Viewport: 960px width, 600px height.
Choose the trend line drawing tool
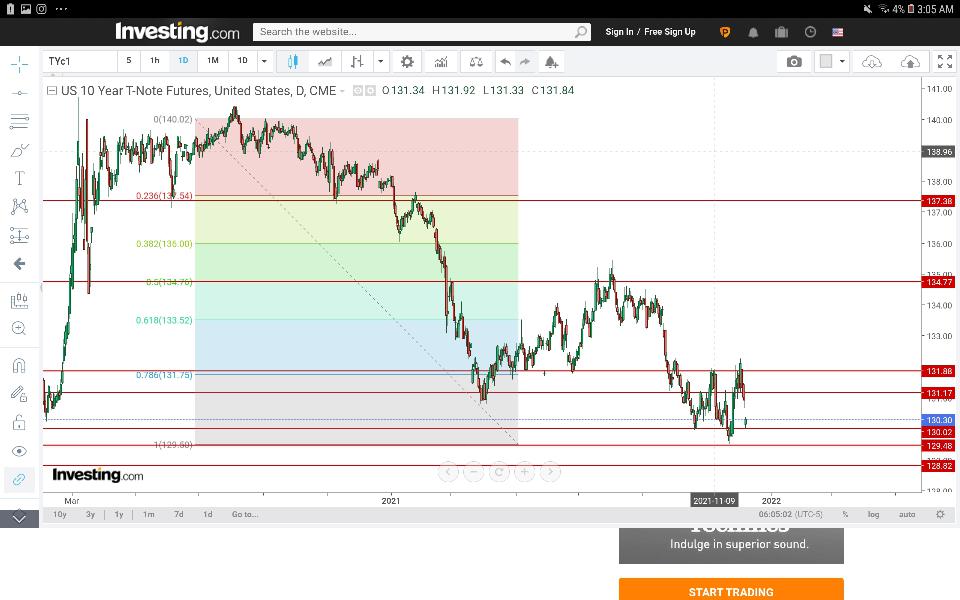click(19, 93)
